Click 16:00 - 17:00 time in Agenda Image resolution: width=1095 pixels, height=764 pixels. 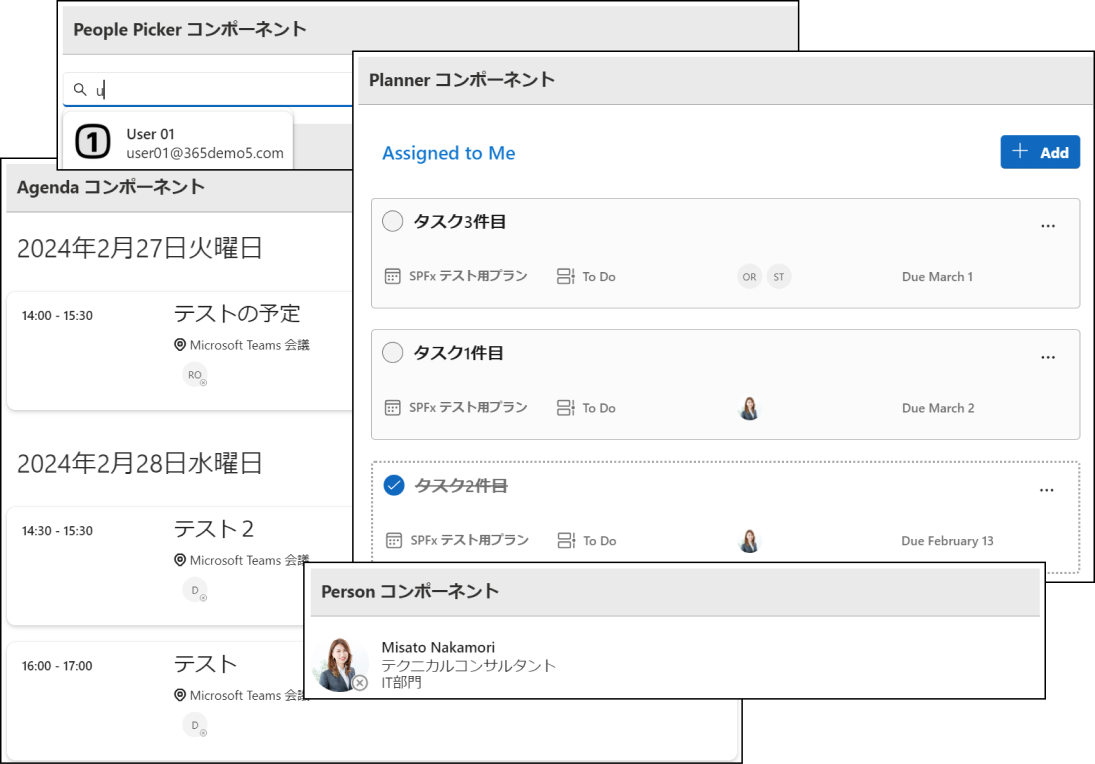pyautogui.click(x=57, y=666)
